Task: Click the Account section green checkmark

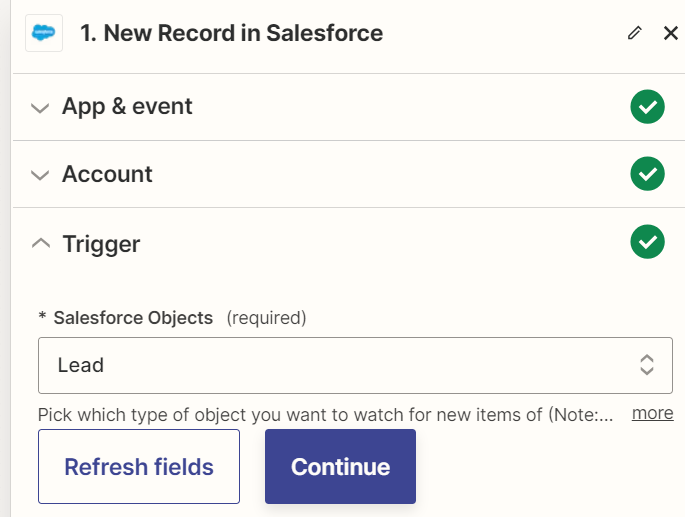Action: (x=647, y=174)
